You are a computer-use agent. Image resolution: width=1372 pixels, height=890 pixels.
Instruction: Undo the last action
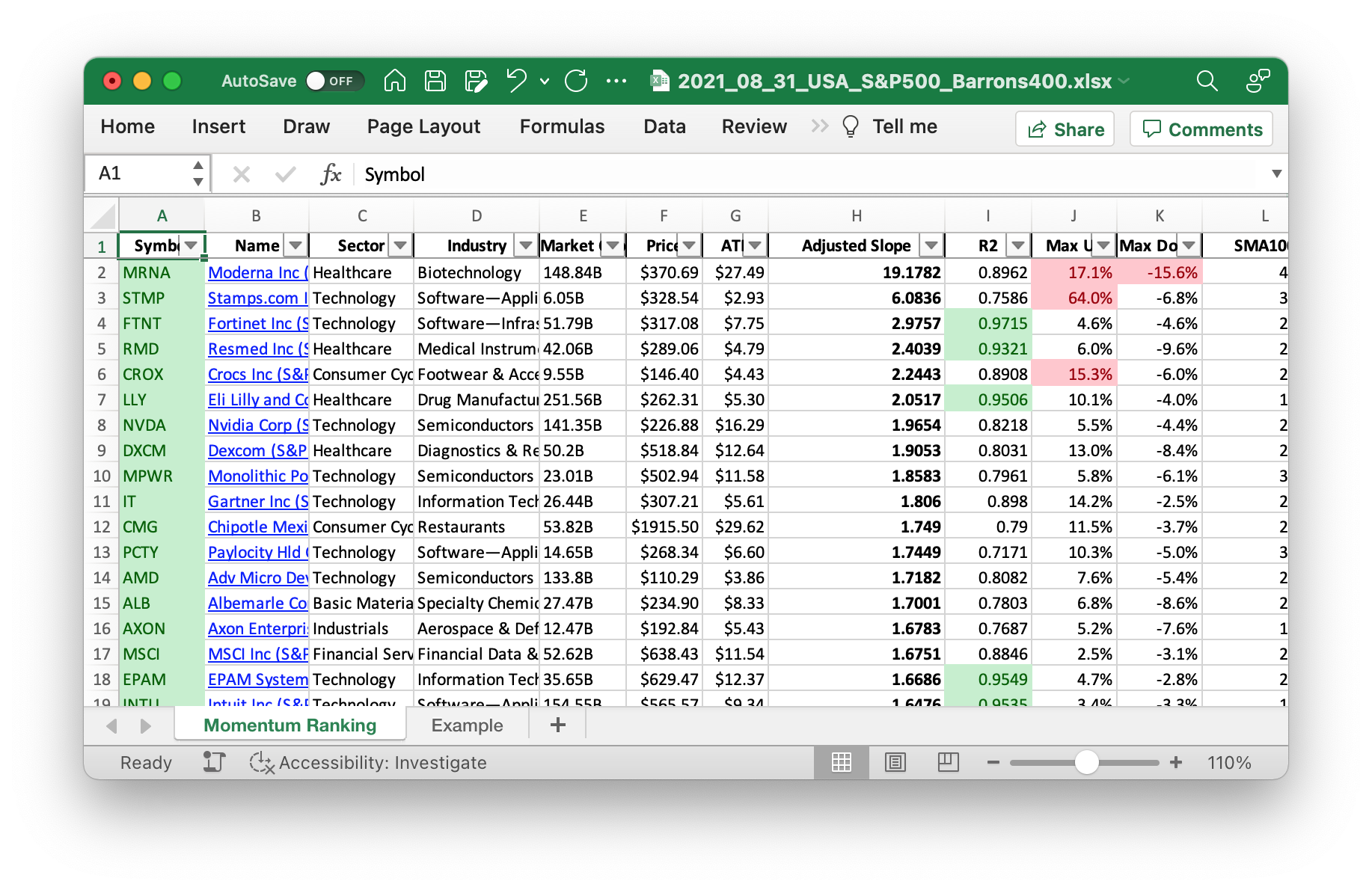pos(516,81)
